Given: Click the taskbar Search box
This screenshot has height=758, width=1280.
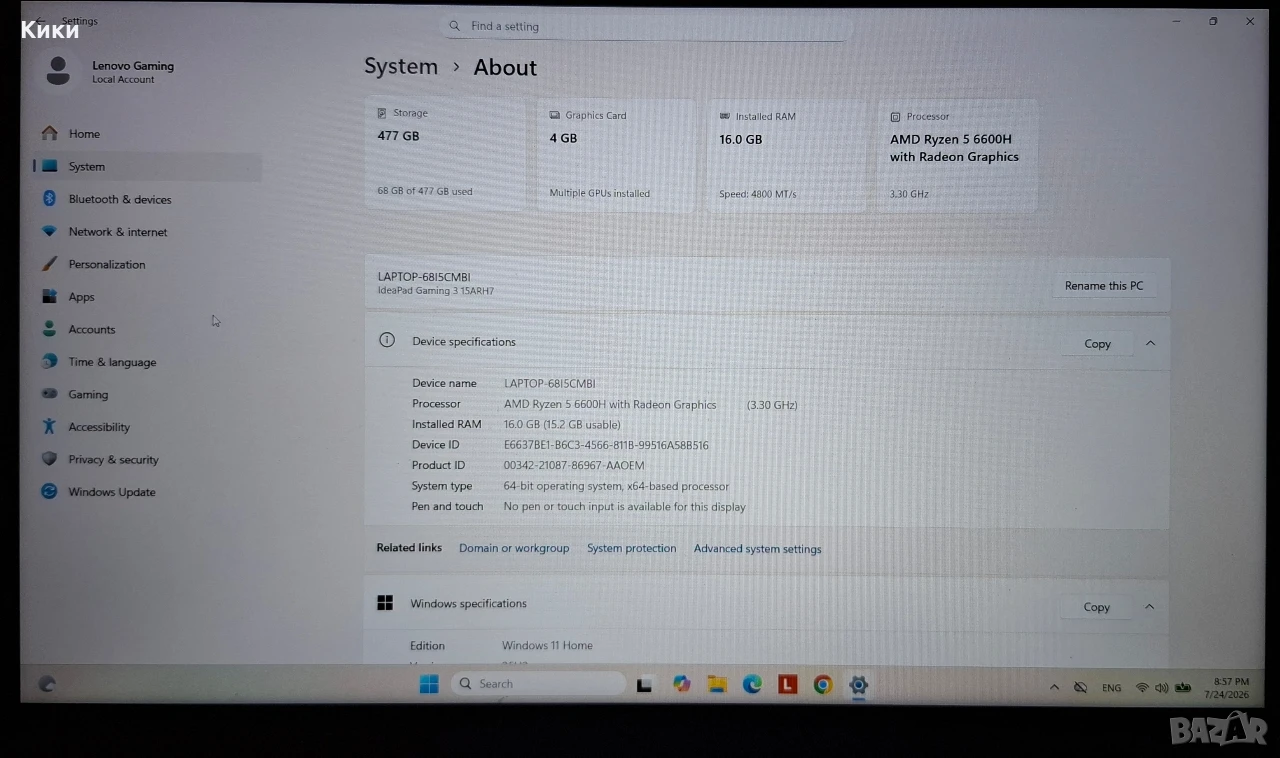Looking at the screenshot, I should 539,684.
